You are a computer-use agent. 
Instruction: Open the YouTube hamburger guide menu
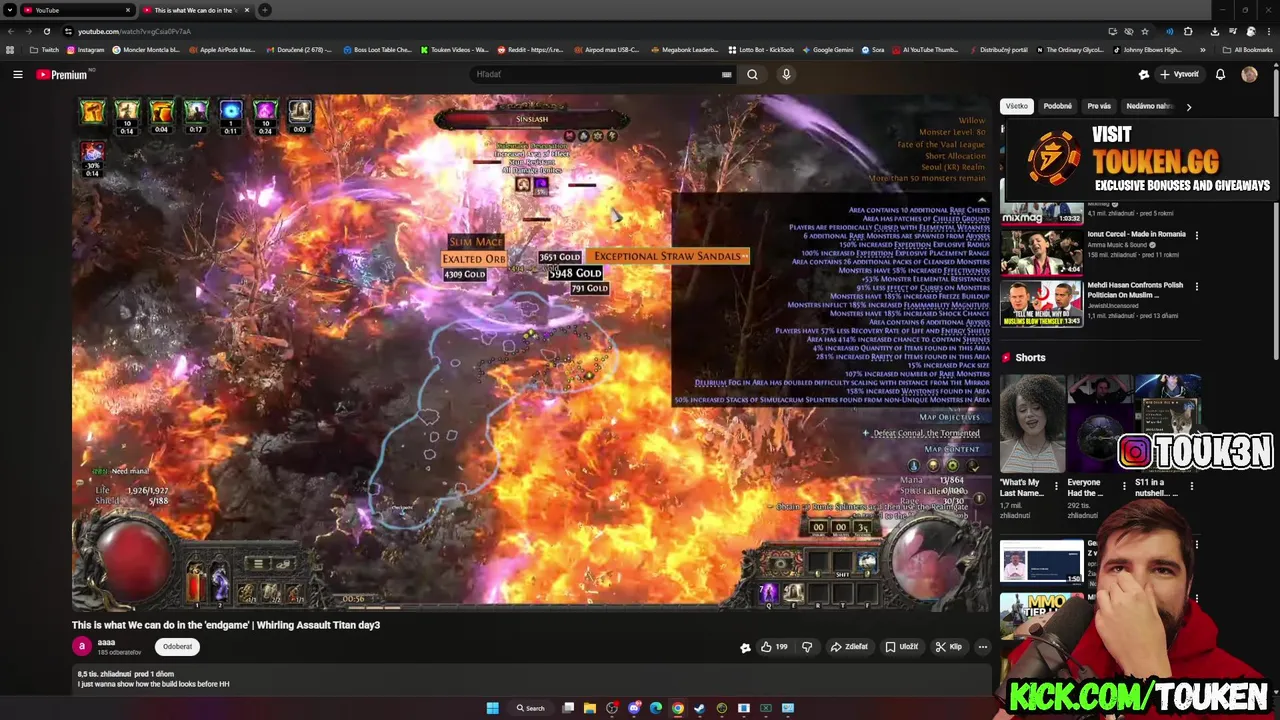tap(17, 74)
